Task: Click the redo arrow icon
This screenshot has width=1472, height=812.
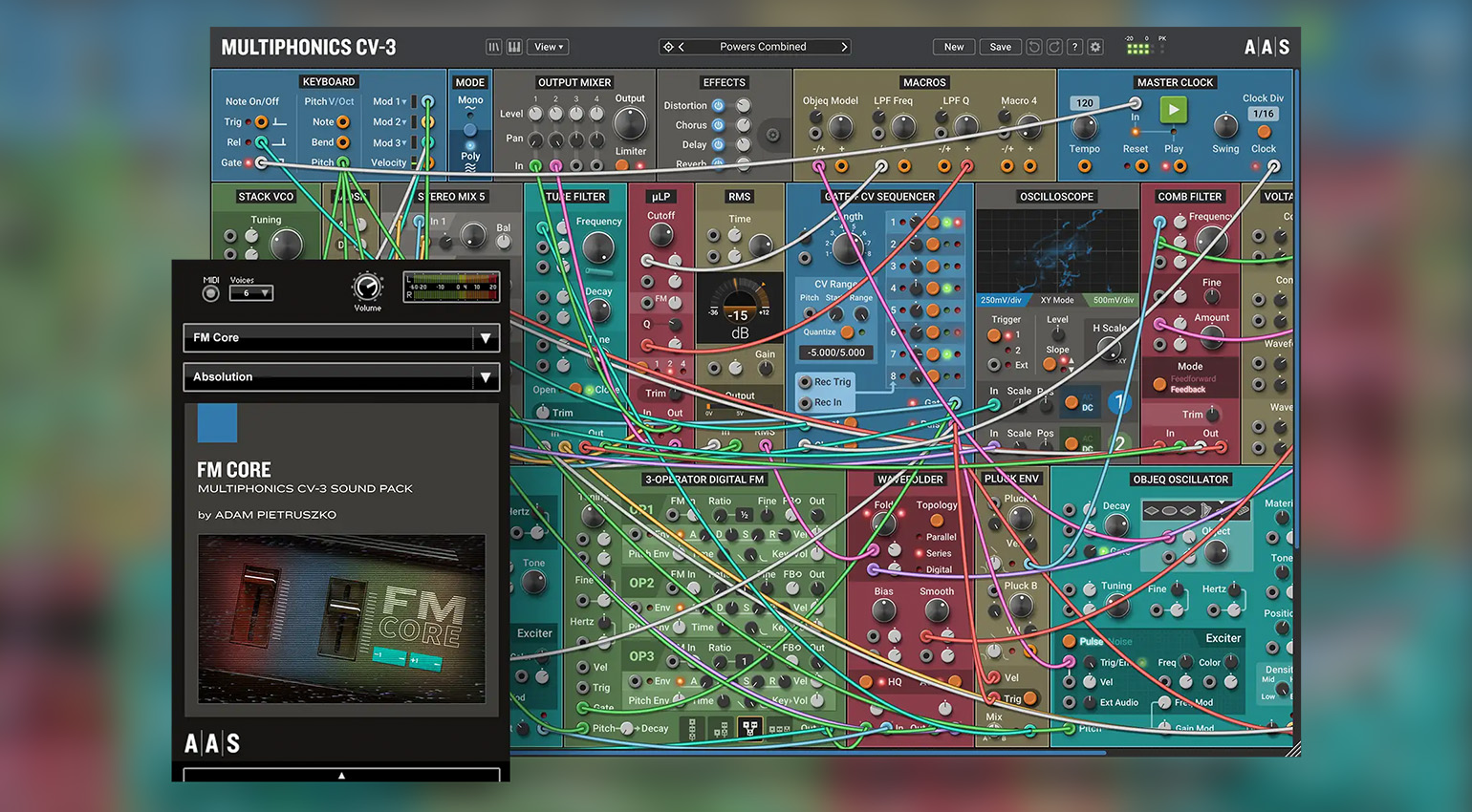Action: click(1054, 47)
